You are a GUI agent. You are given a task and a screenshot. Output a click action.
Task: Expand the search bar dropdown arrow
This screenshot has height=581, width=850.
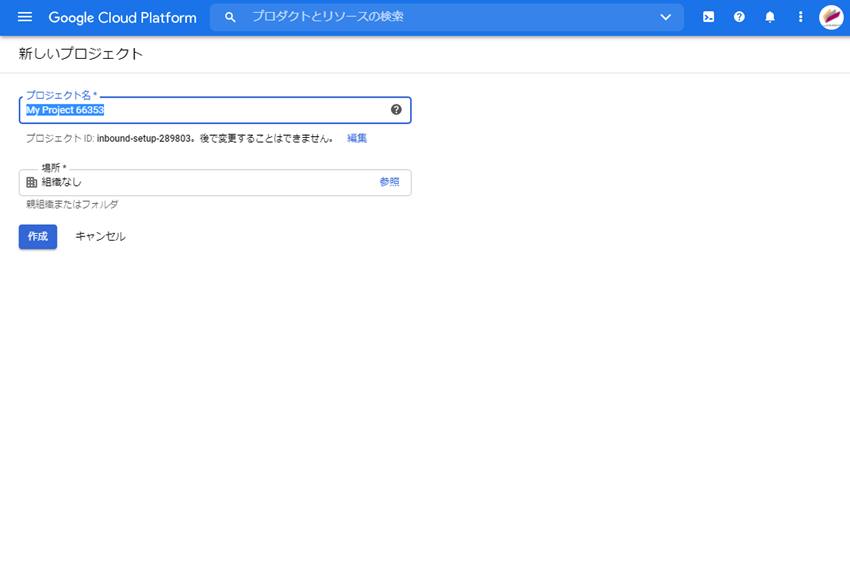(666, 17)
